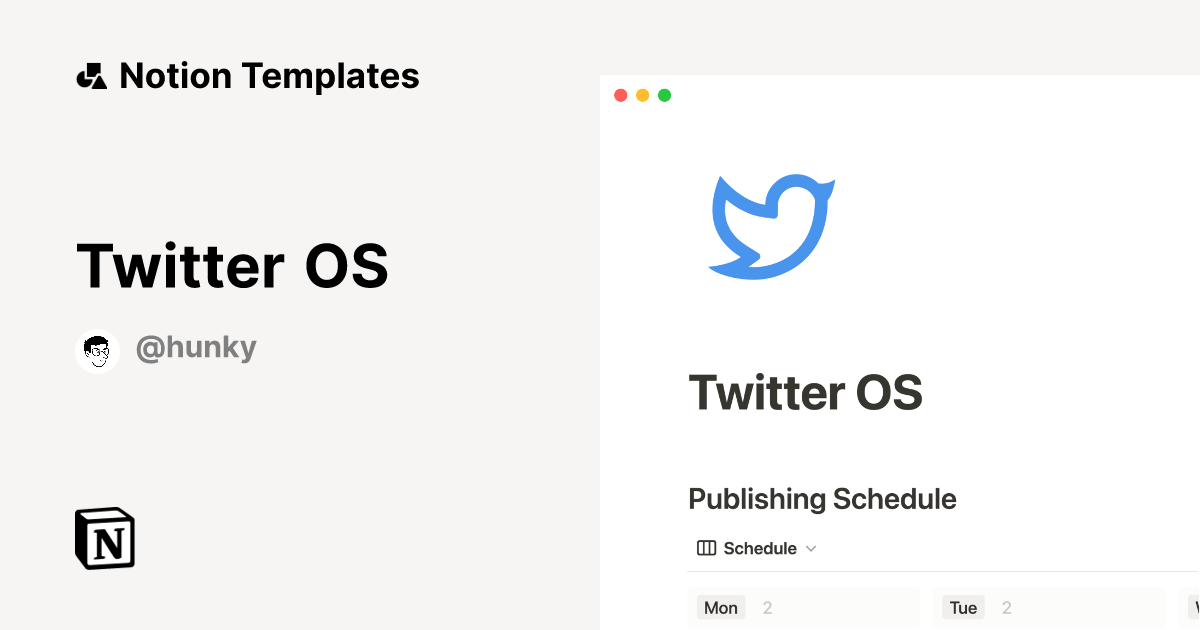Select the blue Twitter bird page icon
1200x630 pixels.
770,225
